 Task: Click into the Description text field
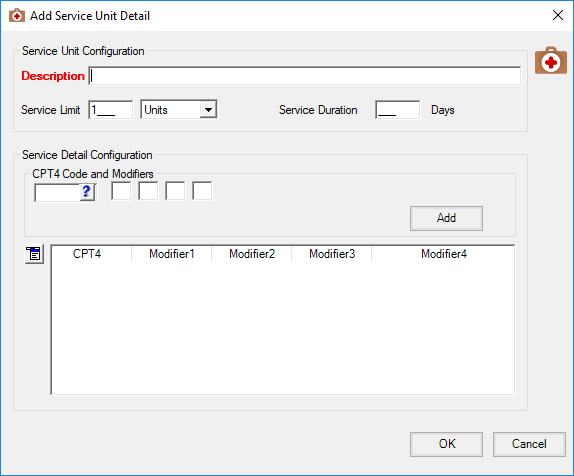click(305, 76)
